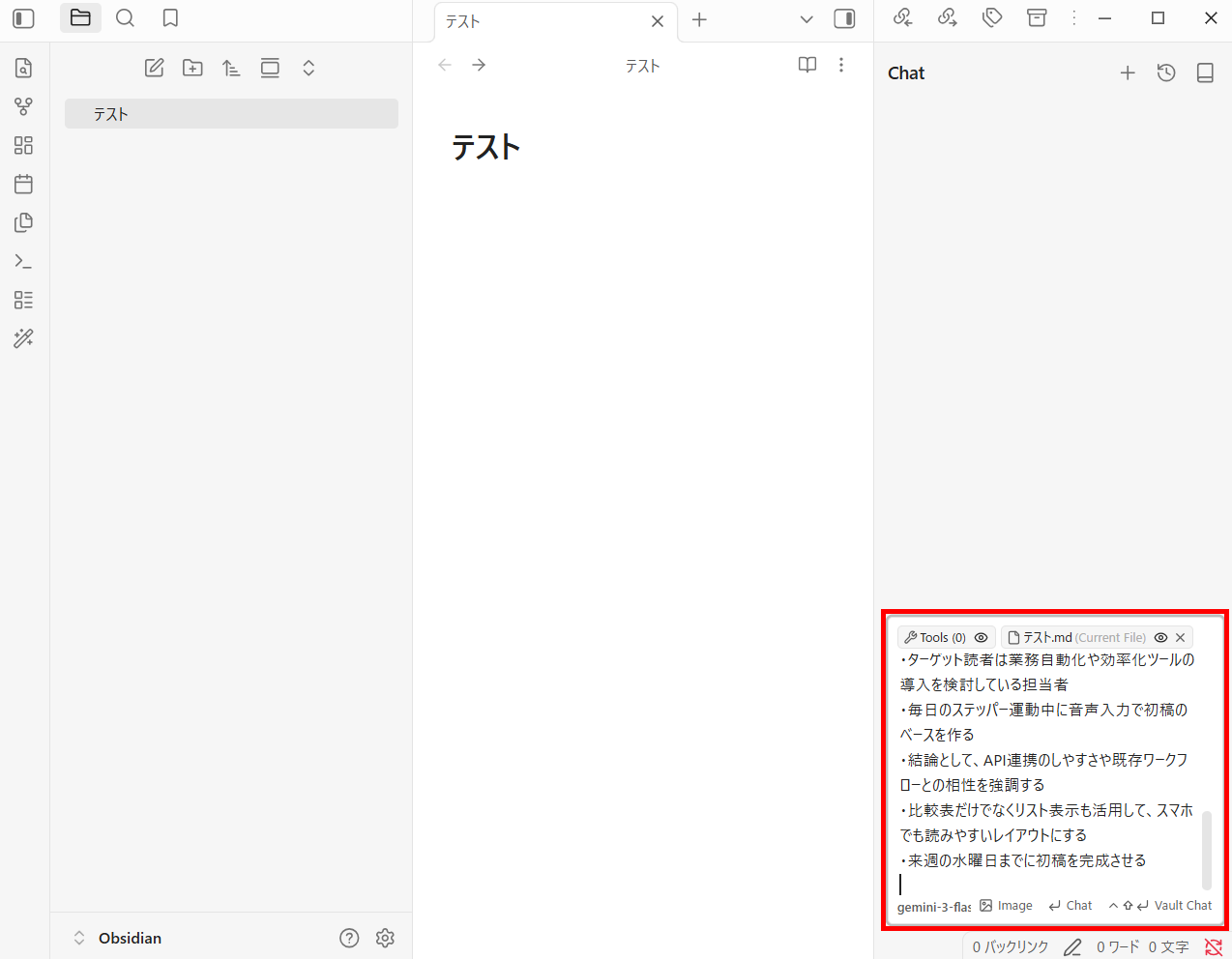
Task: Click inside the chat message input
Action: click(1048, 771)
